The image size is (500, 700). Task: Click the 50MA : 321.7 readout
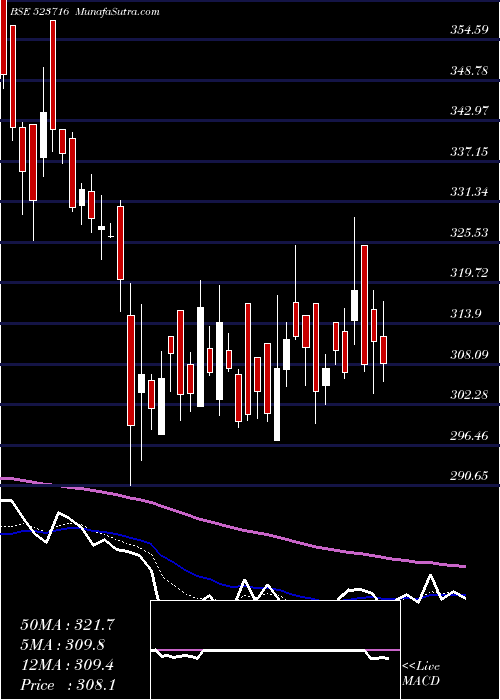68,625
